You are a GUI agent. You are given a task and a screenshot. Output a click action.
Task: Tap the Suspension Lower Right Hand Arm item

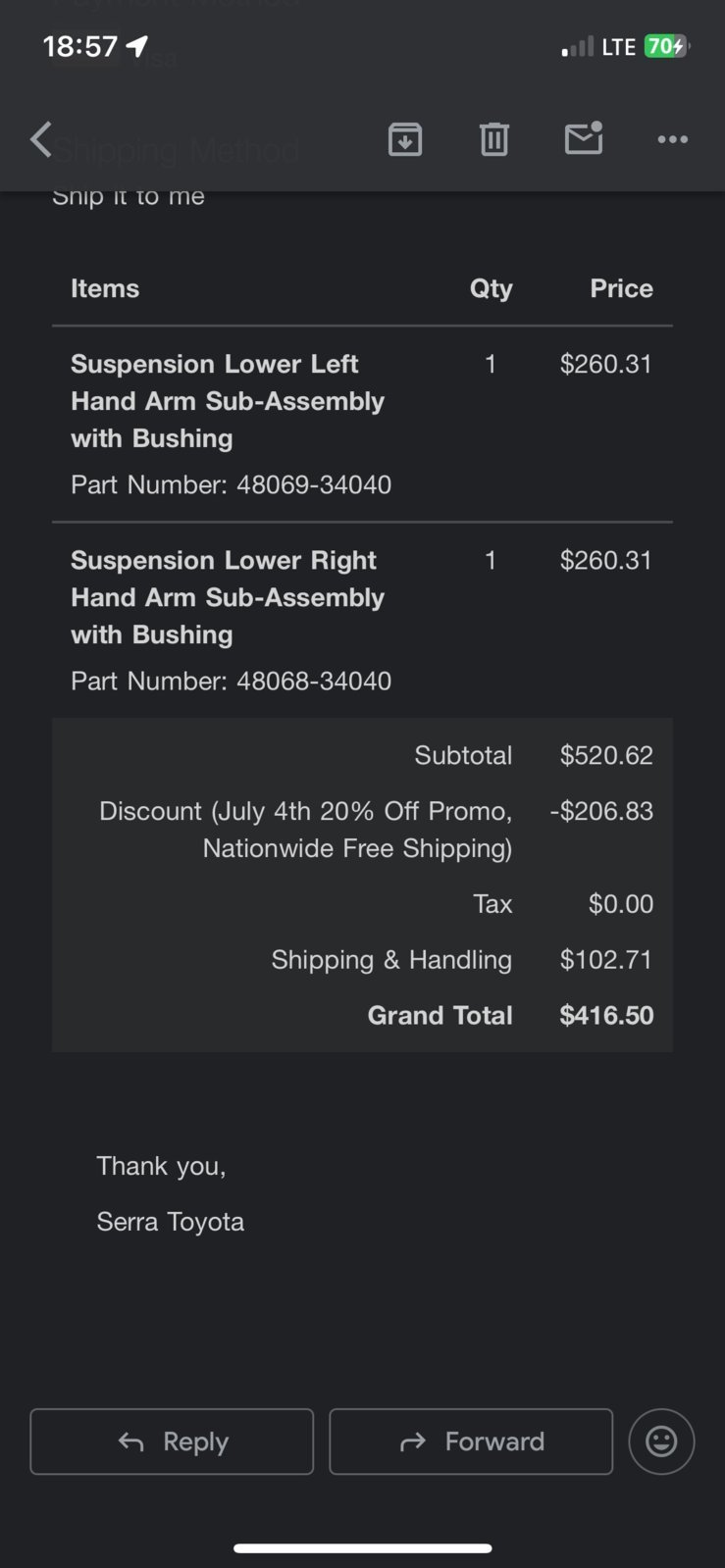pos(228,597)
